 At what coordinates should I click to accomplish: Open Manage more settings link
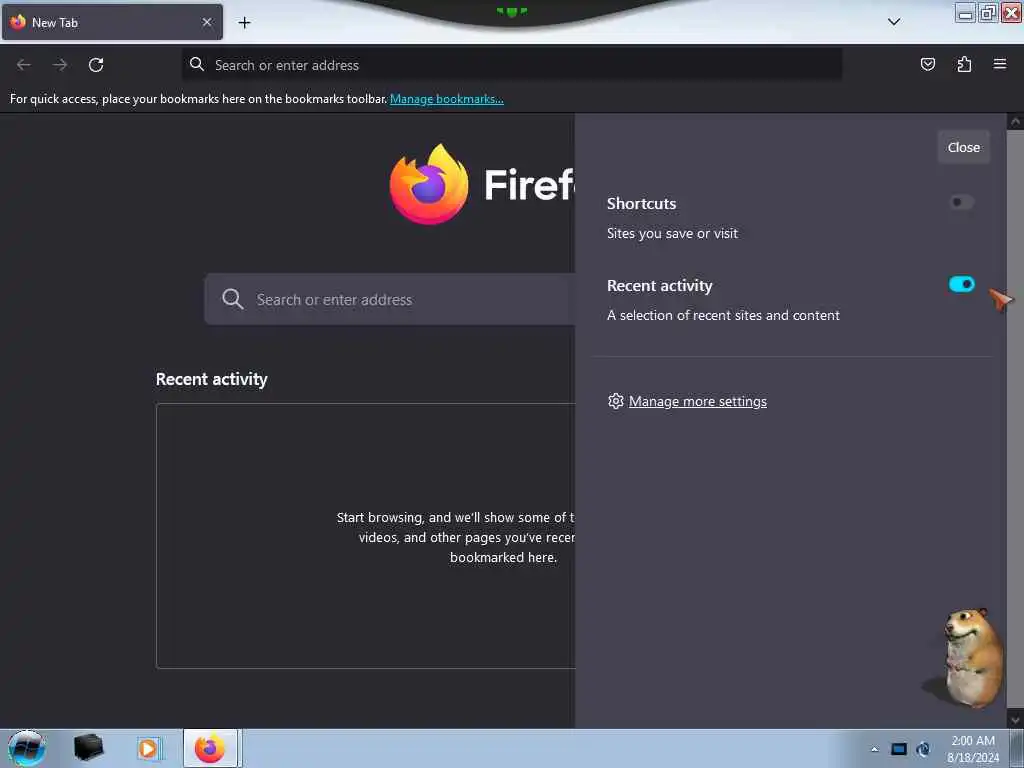(697, 402)
